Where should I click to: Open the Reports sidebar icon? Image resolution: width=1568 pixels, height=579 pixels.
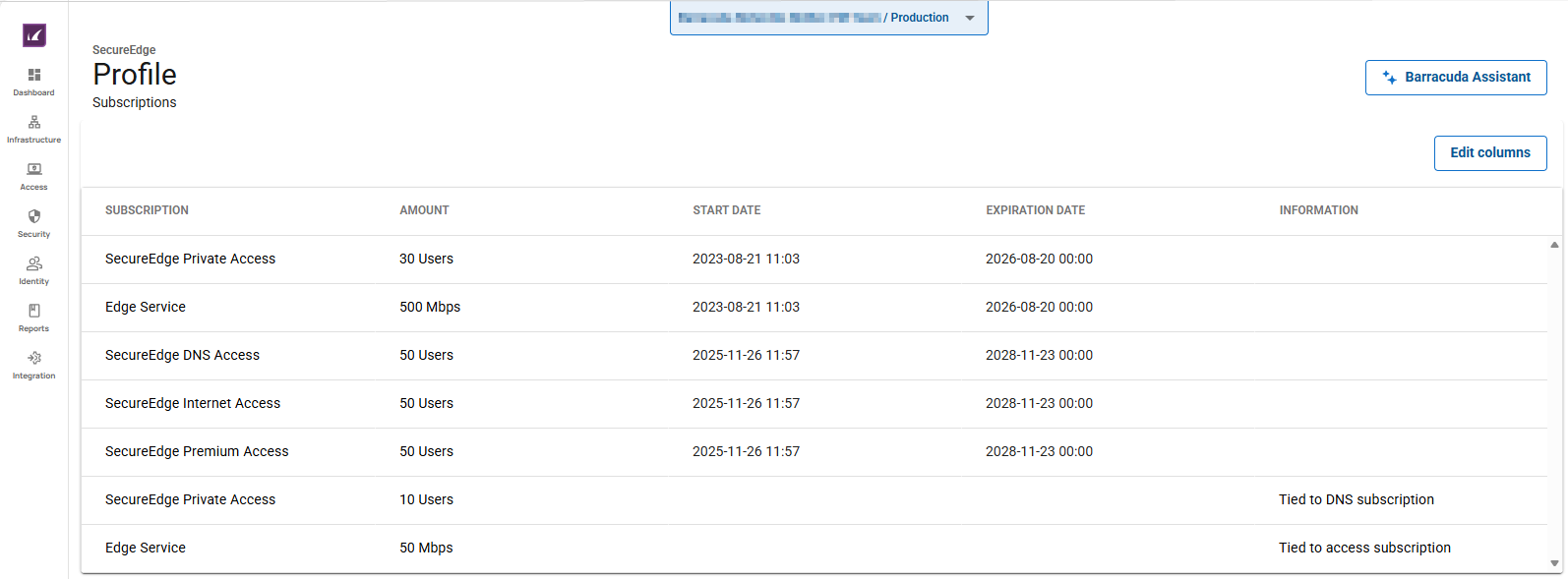pos(34,312)
